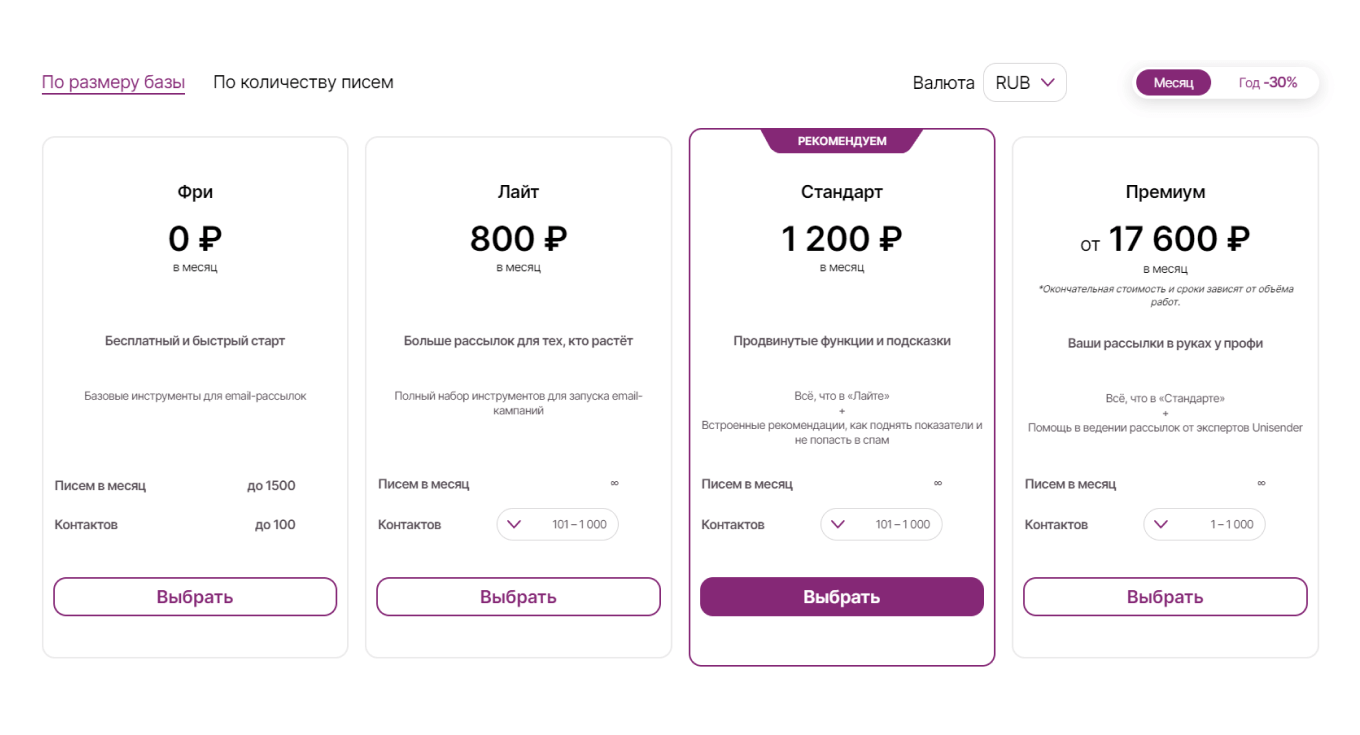Select Месяц billing period

pyautogui.click(x=1173, y=83)
